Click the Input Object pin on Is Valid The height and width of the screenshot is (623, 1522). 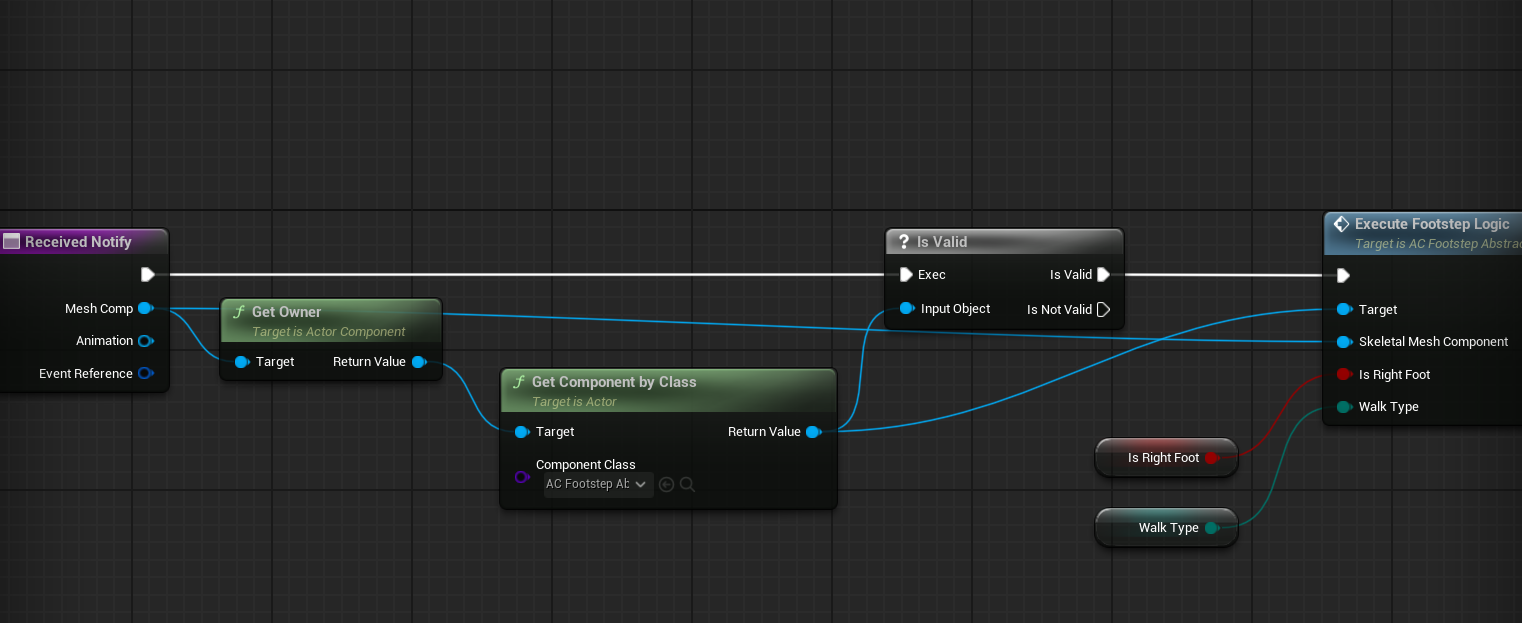907,308
